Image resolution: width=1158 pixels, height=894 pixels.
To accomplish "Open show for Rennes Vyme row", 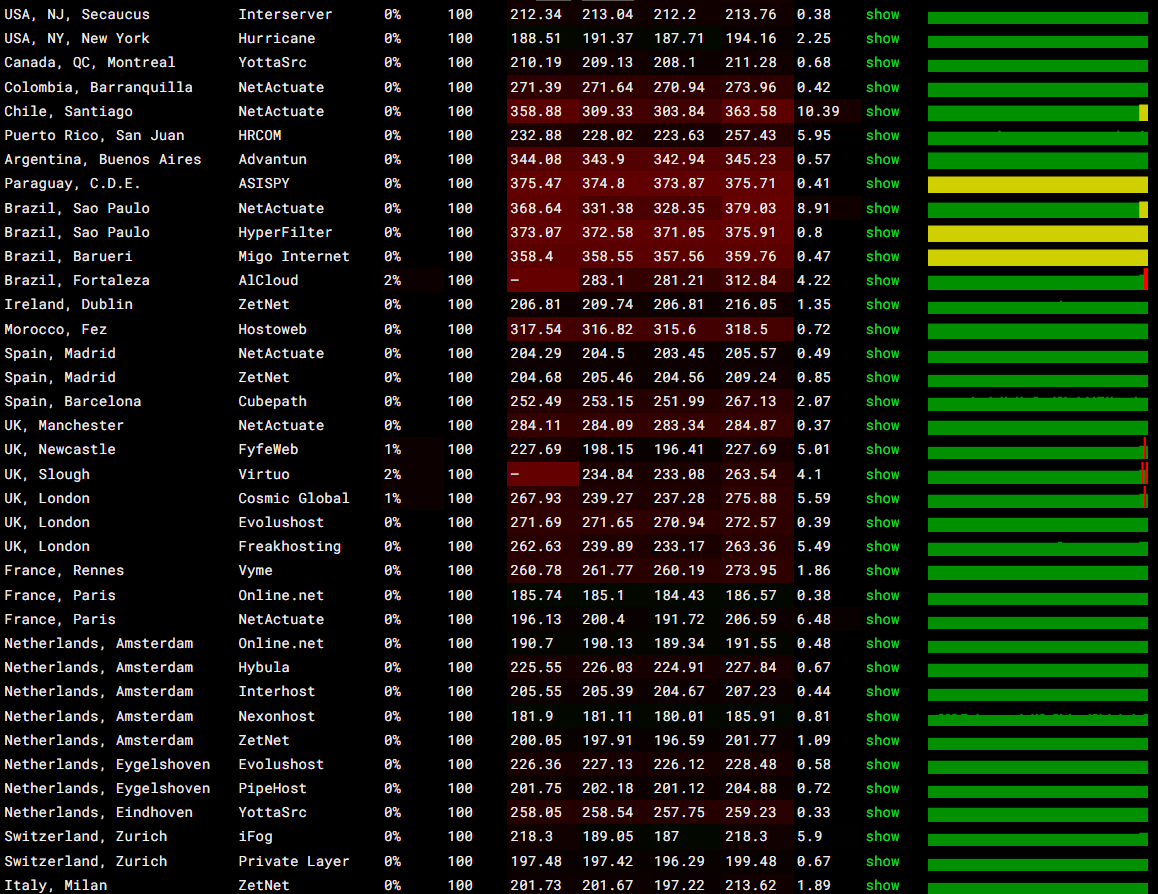I will click(883, 571).
